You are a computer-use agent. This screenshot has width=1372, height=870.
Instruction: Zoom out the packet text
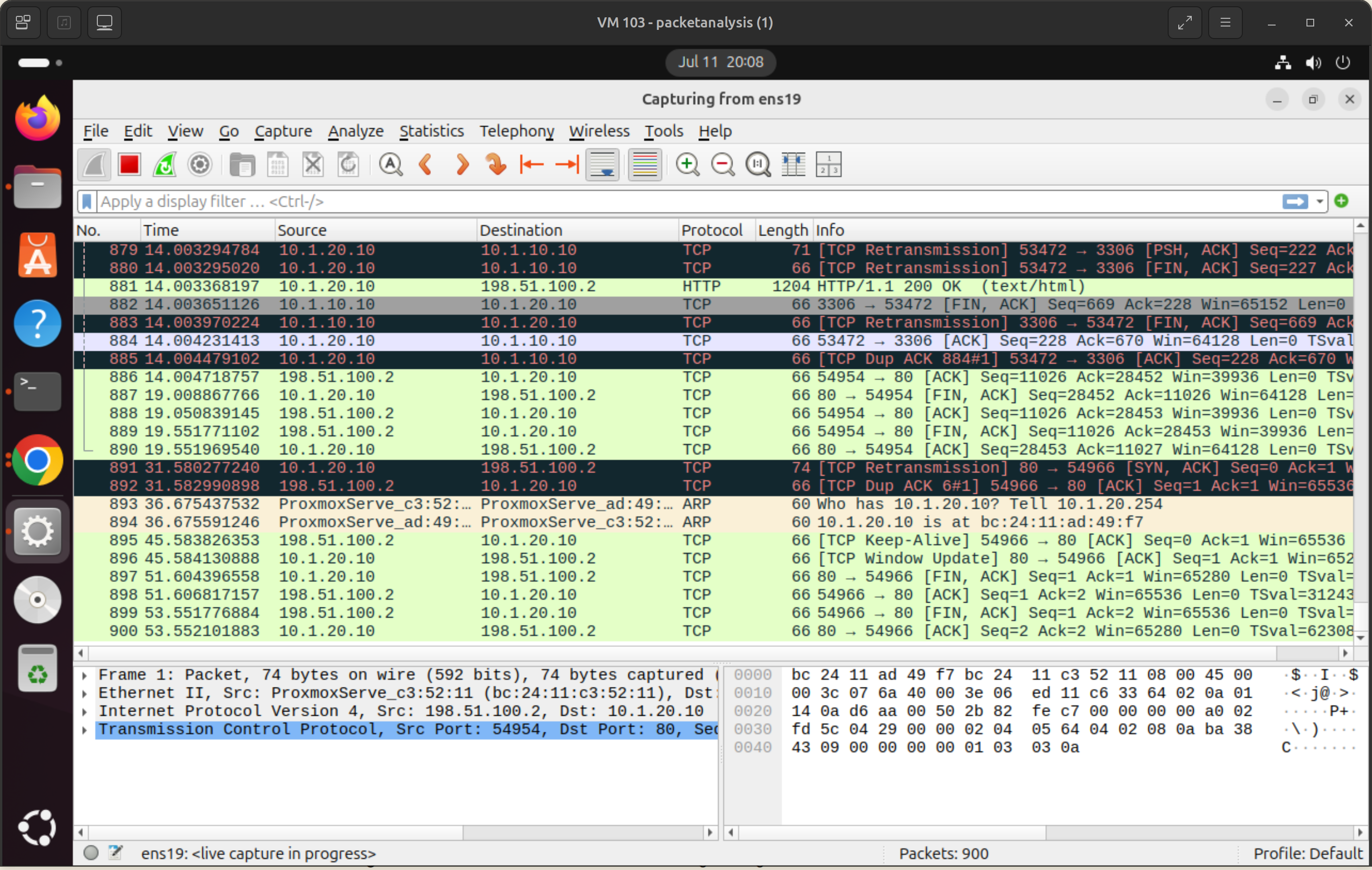coord(723,165)
